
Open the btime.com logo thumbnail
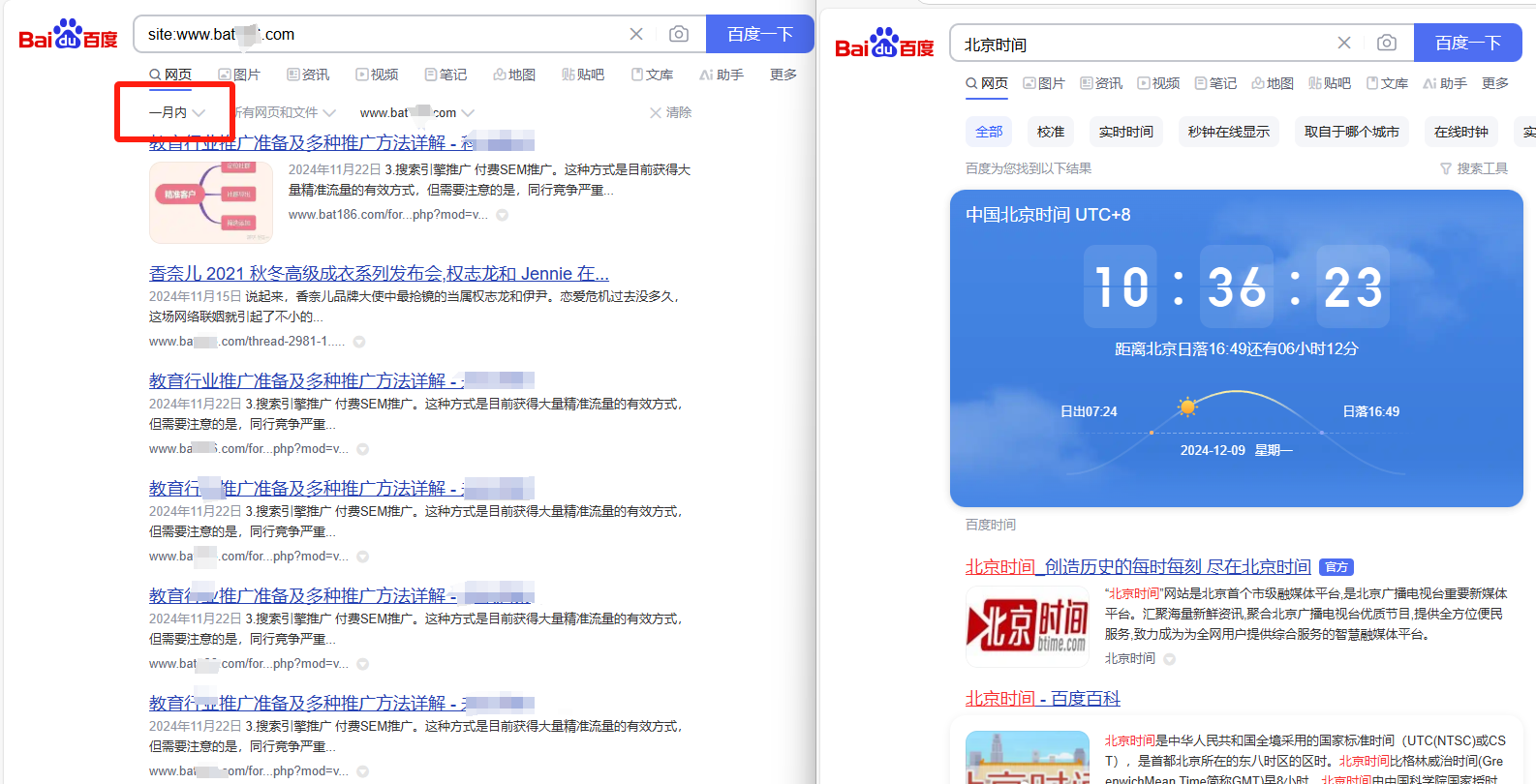(x=1028, y=626)
